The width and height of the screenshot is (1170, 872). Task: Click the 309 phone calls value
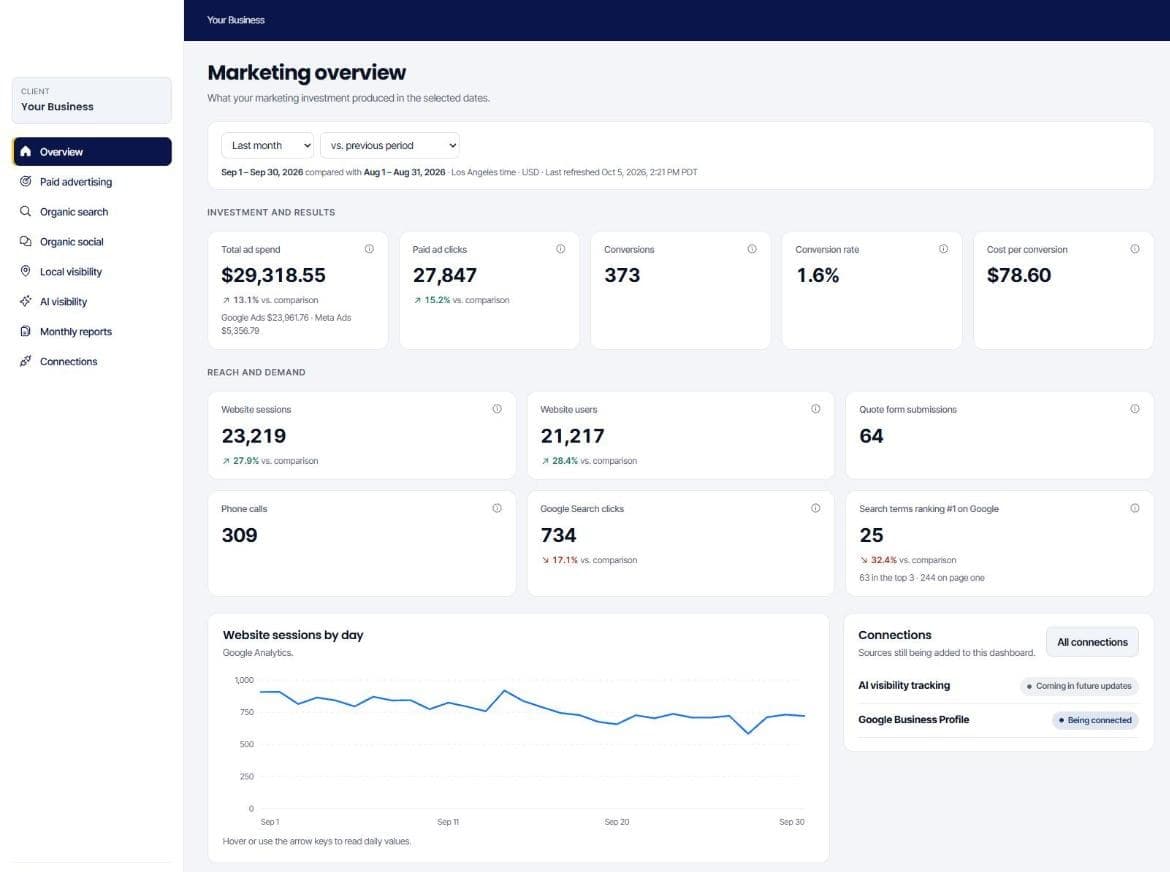tap(239, 535)
